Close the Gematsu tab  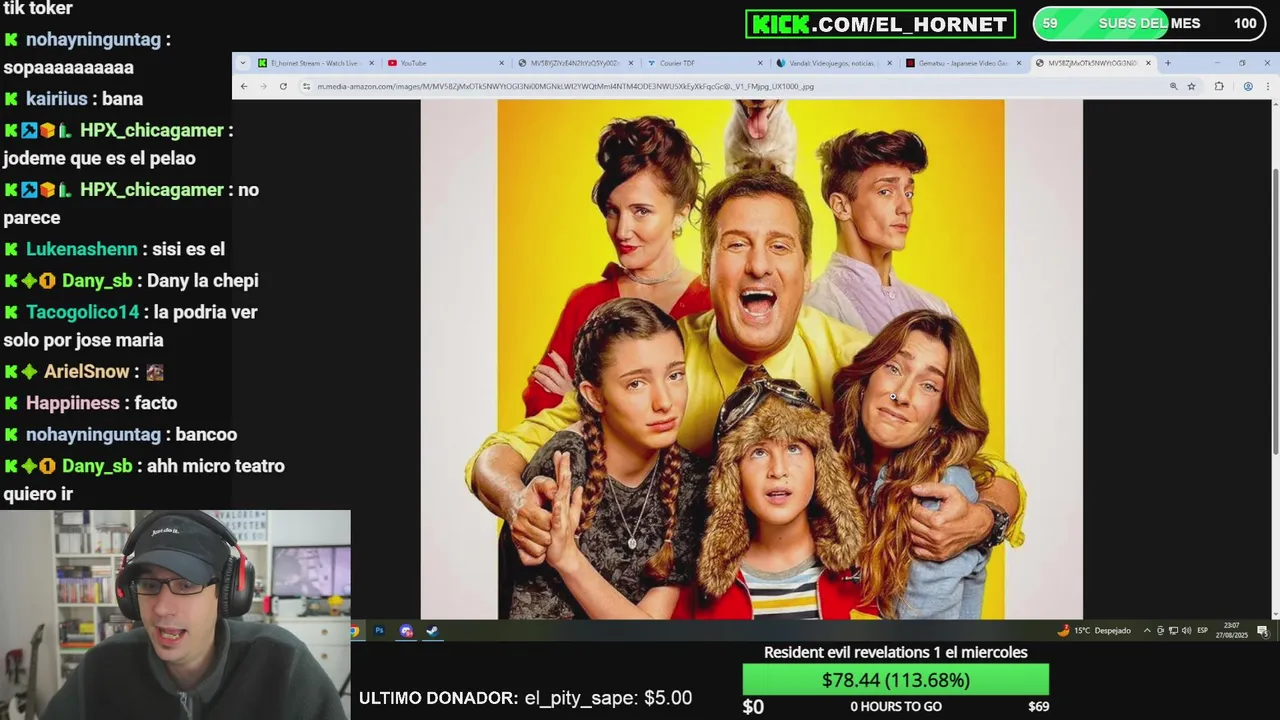1019,63
